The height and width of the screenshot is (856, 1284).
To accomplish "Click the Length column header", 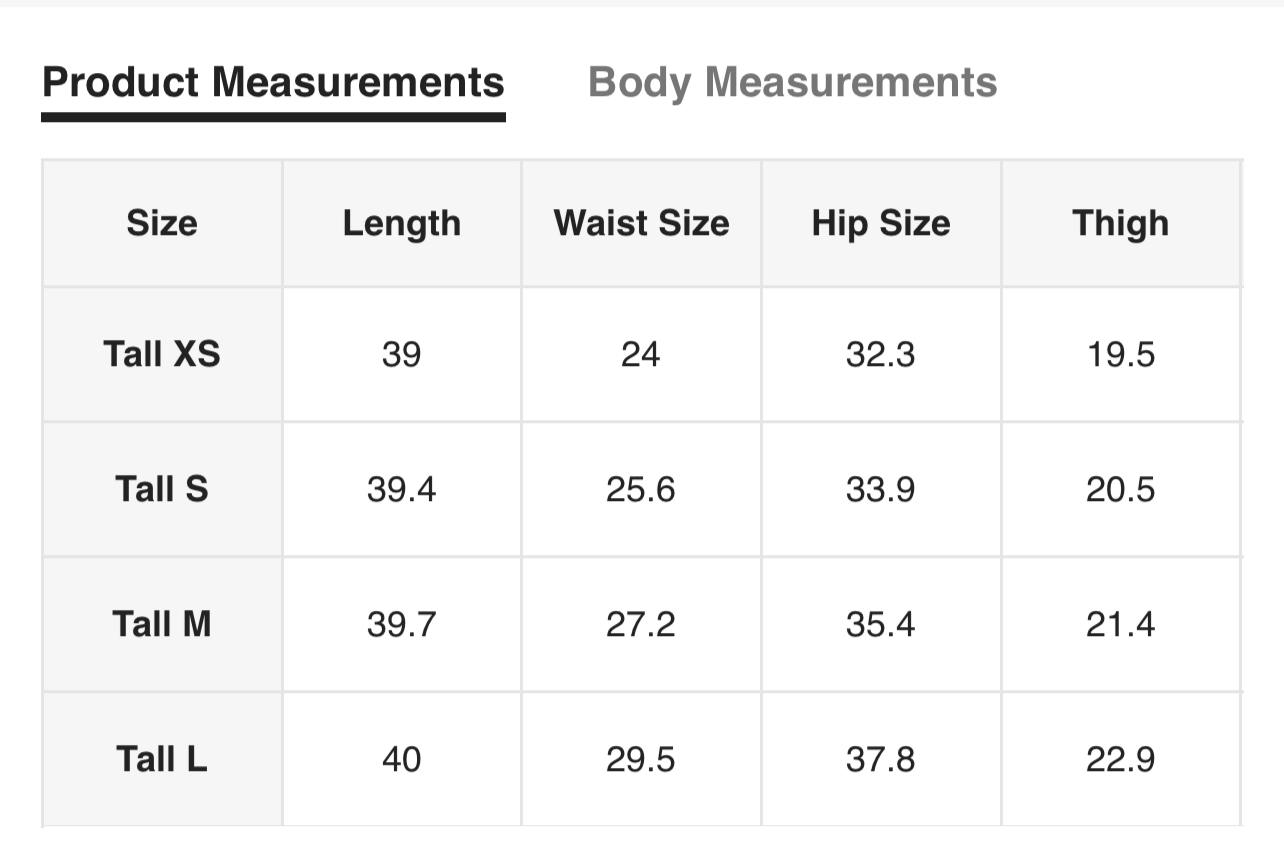I will point(402,223).
